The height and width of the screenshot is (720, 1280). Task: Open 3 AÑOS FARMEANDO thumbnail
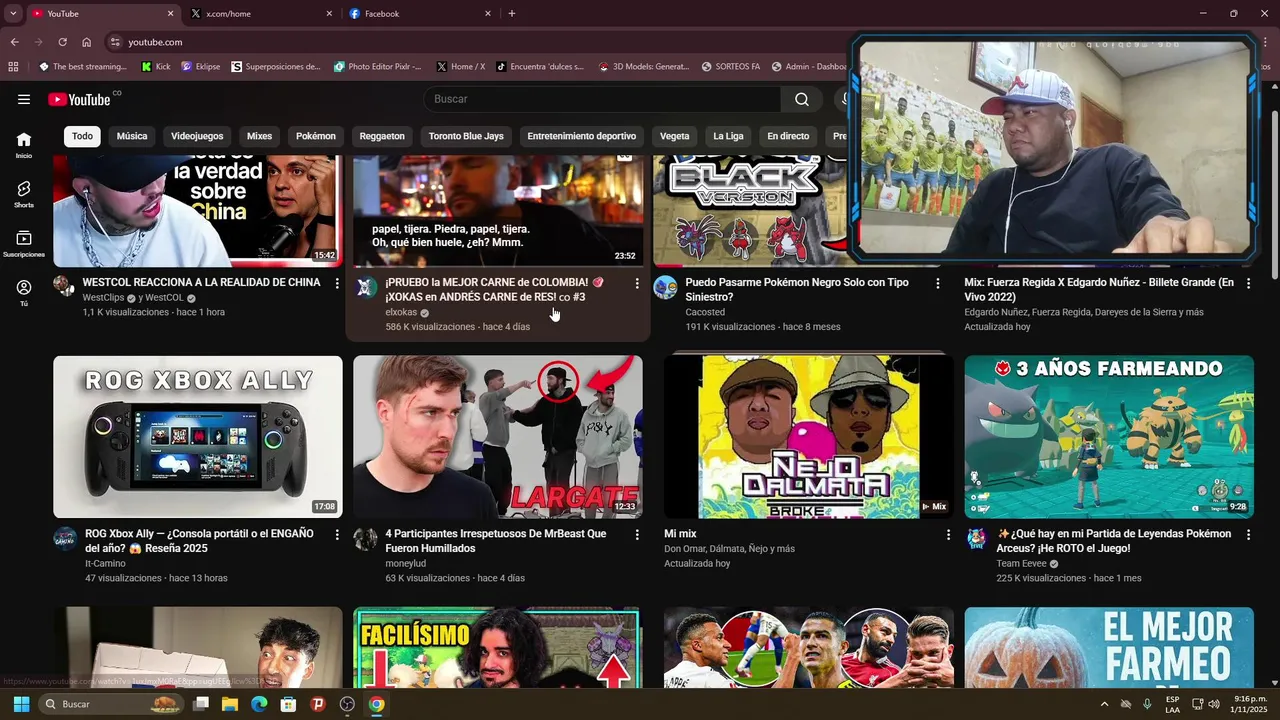(x=1109, y=437)
